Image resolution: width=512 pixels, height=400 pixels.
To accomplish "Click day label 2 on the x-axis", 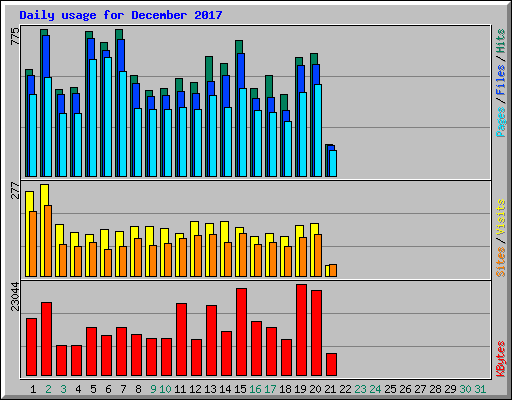I will [48, 389].
